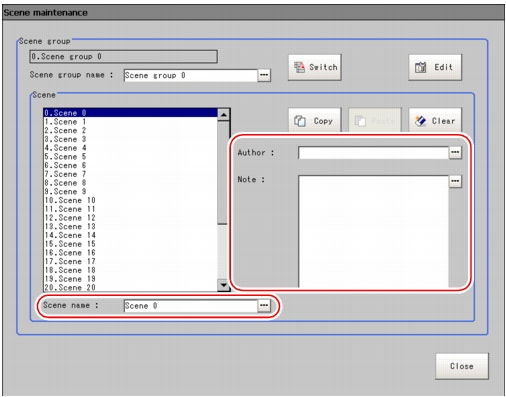Open the editor for Scene group name
Image resolution: width=506 pixels, height=397 pixels.
(264, 75)
